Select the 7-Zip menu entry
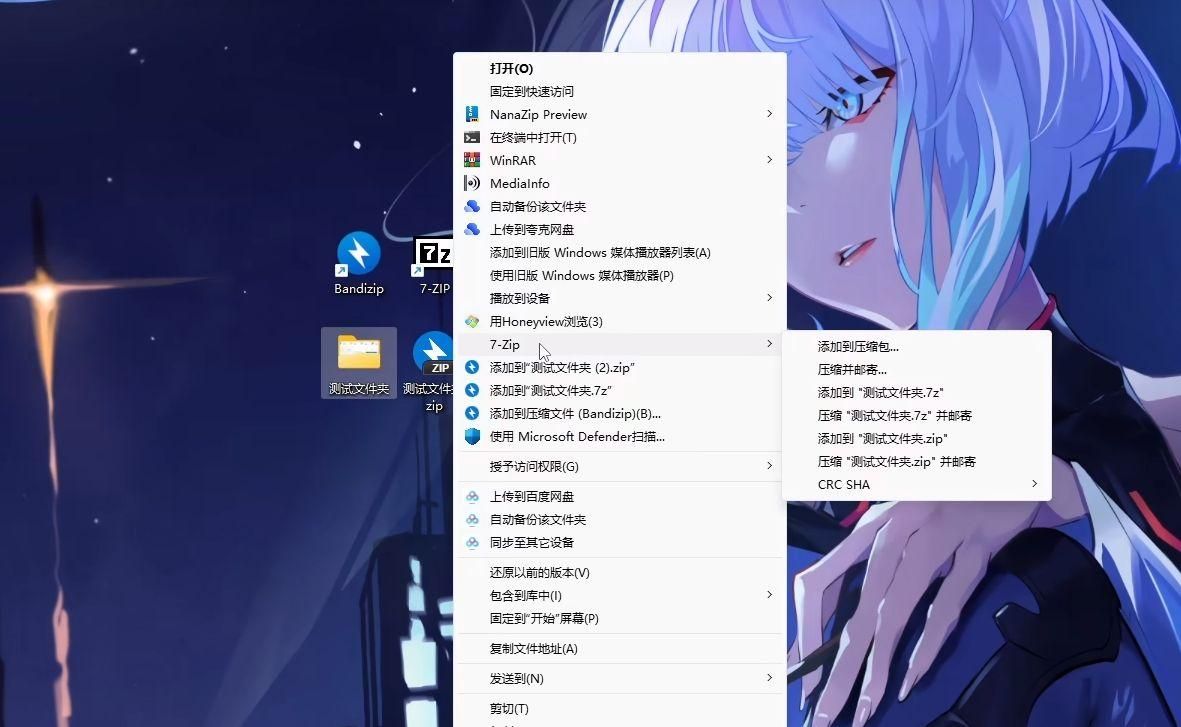The width and height of the screenshot is (1181, 727). coord(620,344)
